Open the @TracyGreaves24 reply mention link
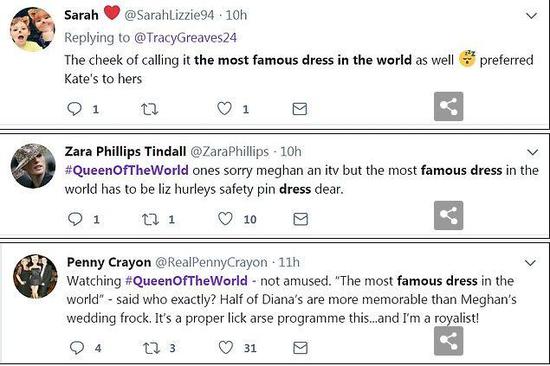 click(186, 38)
